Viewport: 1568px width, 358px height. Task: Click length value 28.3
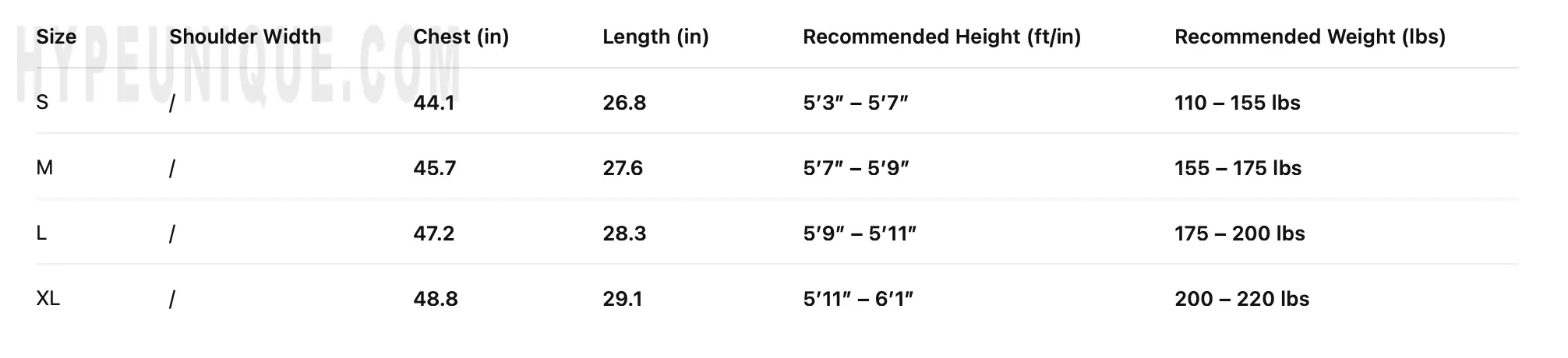coord(623,233)
